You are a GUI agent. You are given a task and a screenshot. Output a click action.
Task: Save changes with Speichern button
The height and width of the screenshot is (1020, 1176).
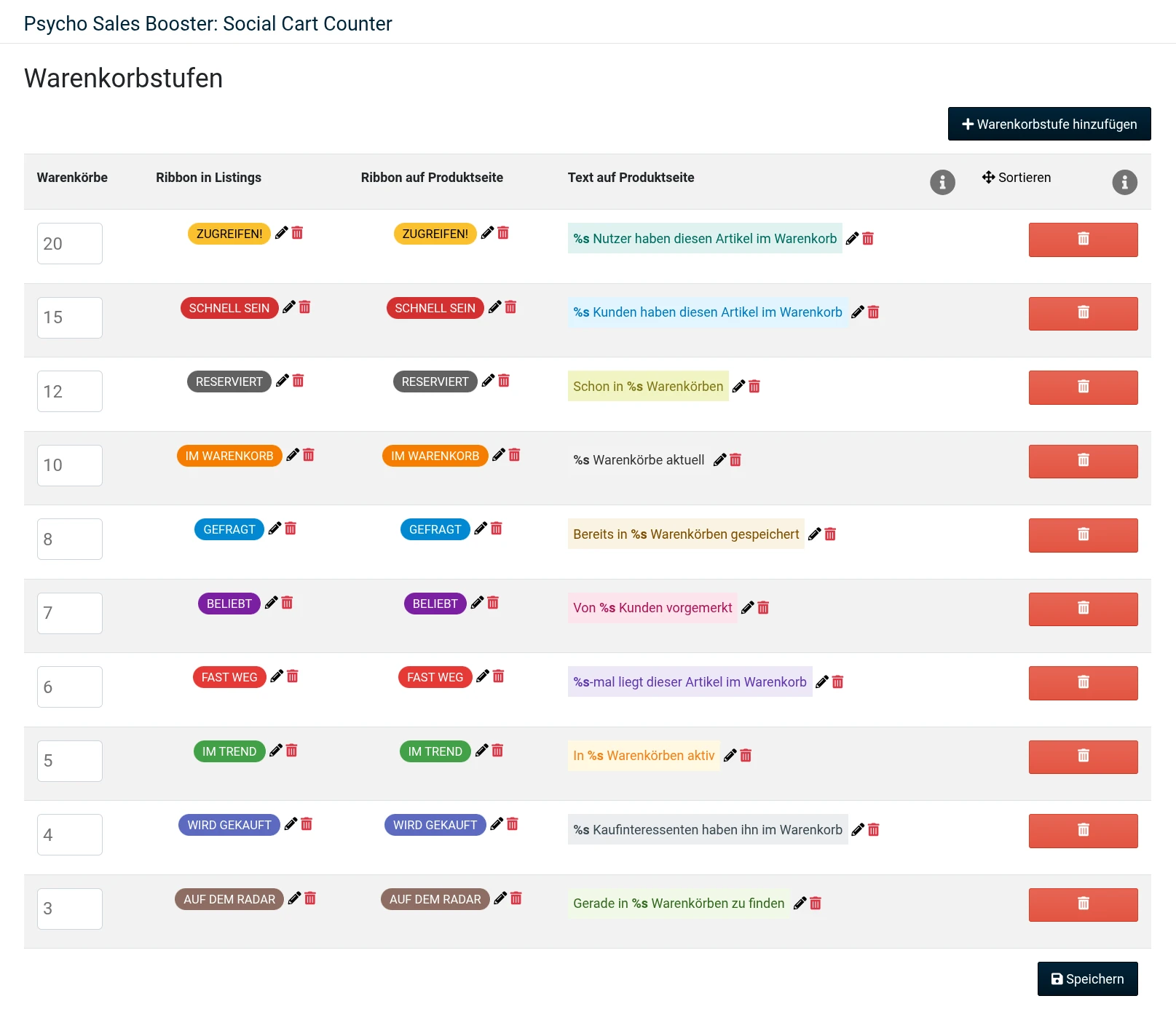click(x=1087, y=979)
